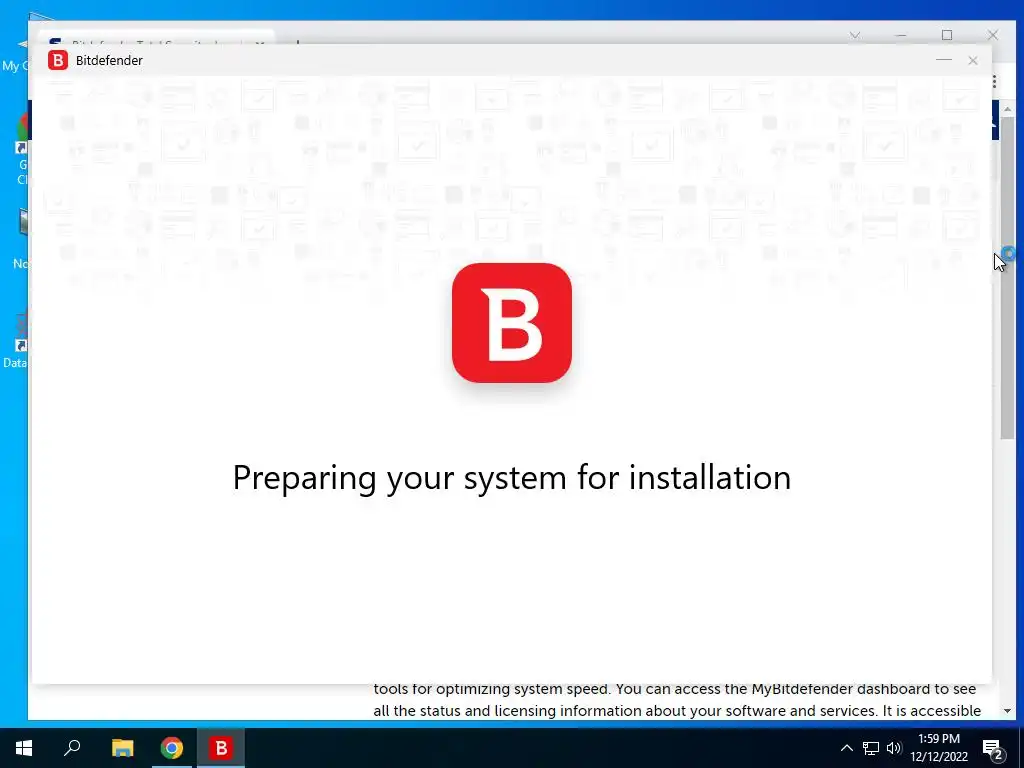This screenshot has height=768, width=1024.
Task: Maximize the Chrome window behind installer
Action: (947, 35)
